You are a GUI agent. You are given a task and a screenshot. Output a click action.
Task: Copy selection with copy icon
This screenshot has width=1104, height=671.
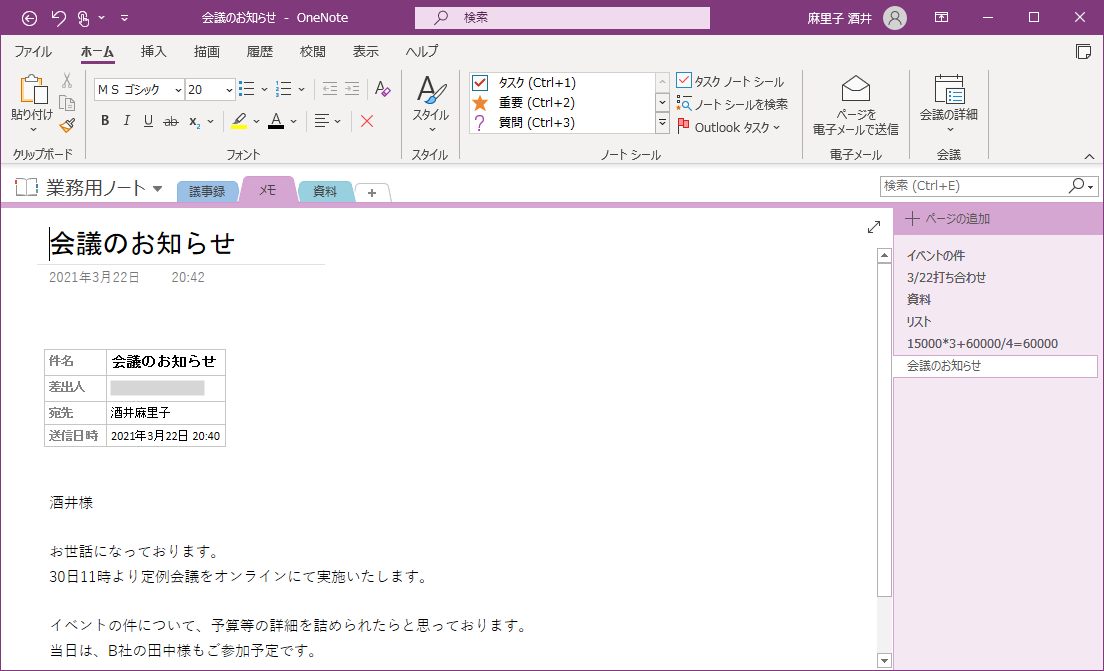(x=67, y=103)
